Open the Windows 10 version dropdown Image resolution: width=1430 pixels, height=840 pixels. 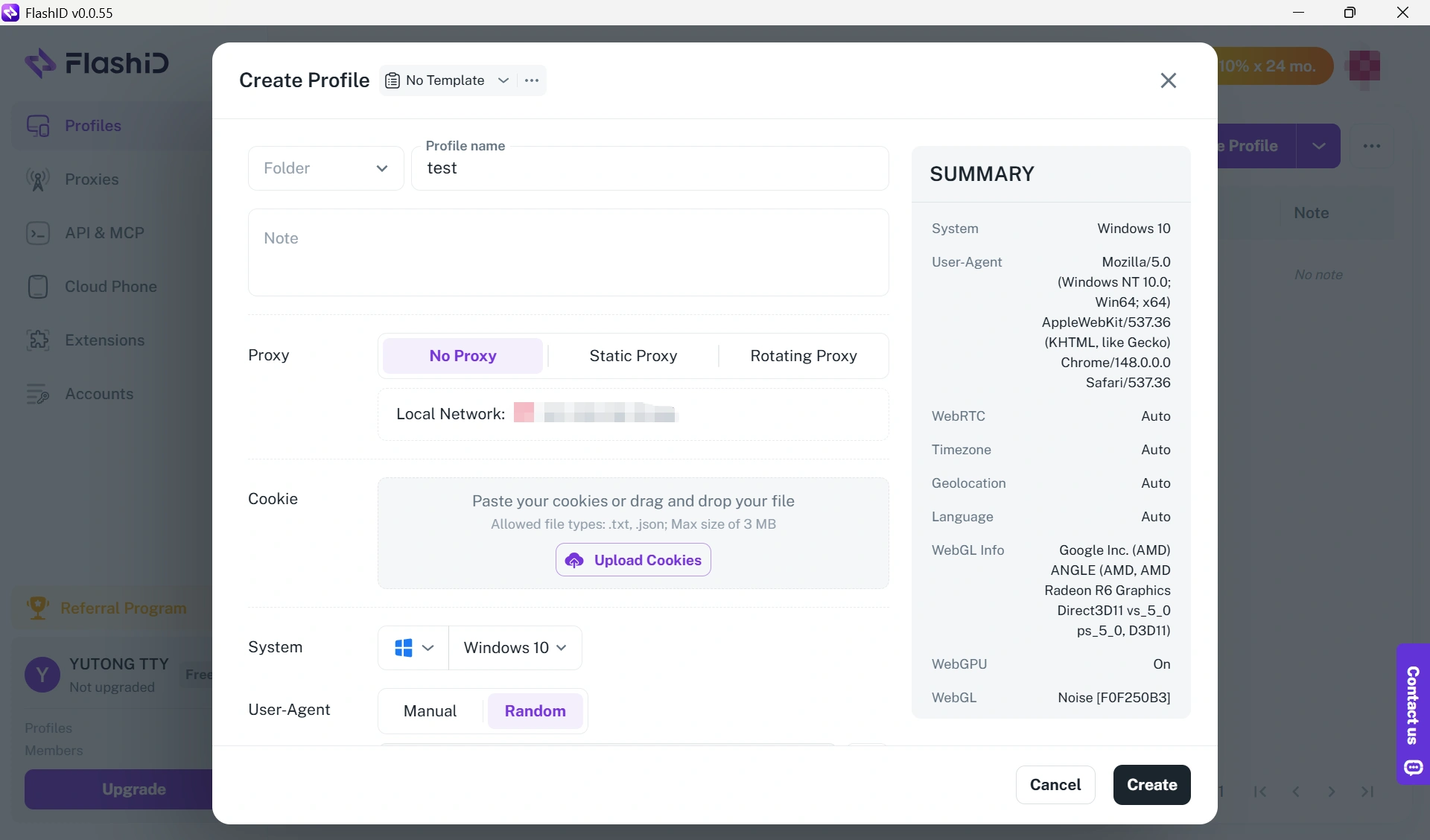click(515, 648)
